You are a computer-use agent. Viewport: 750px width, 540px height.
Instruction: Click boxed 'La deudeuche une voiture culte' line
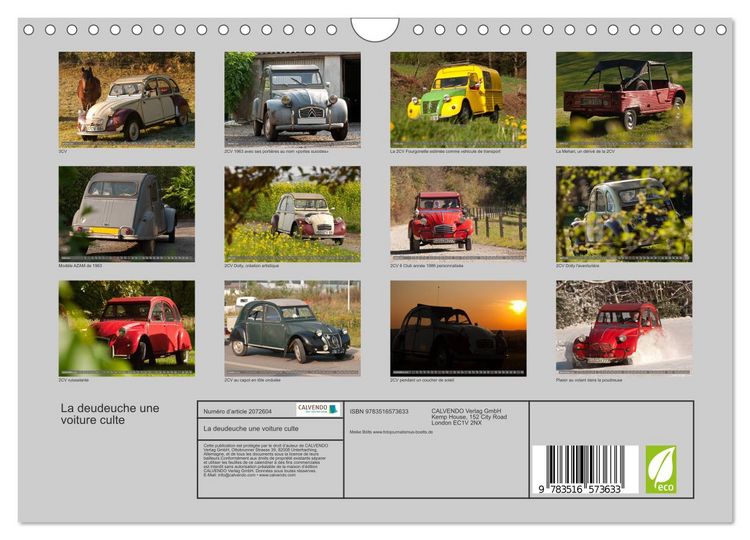(x=251, y=429)
